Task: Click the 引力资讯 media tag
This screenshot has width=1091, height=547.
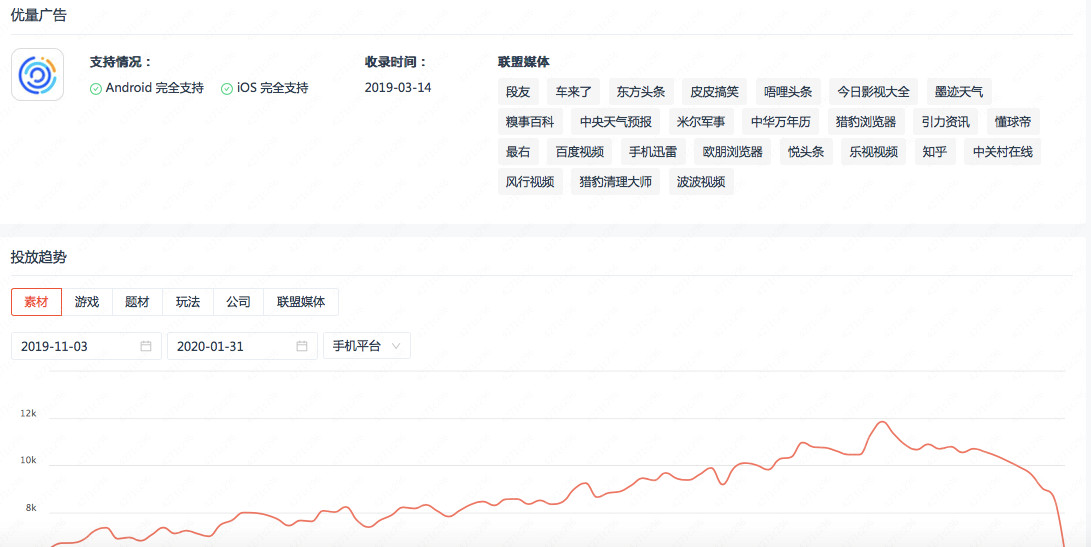Action: [946, 122]
